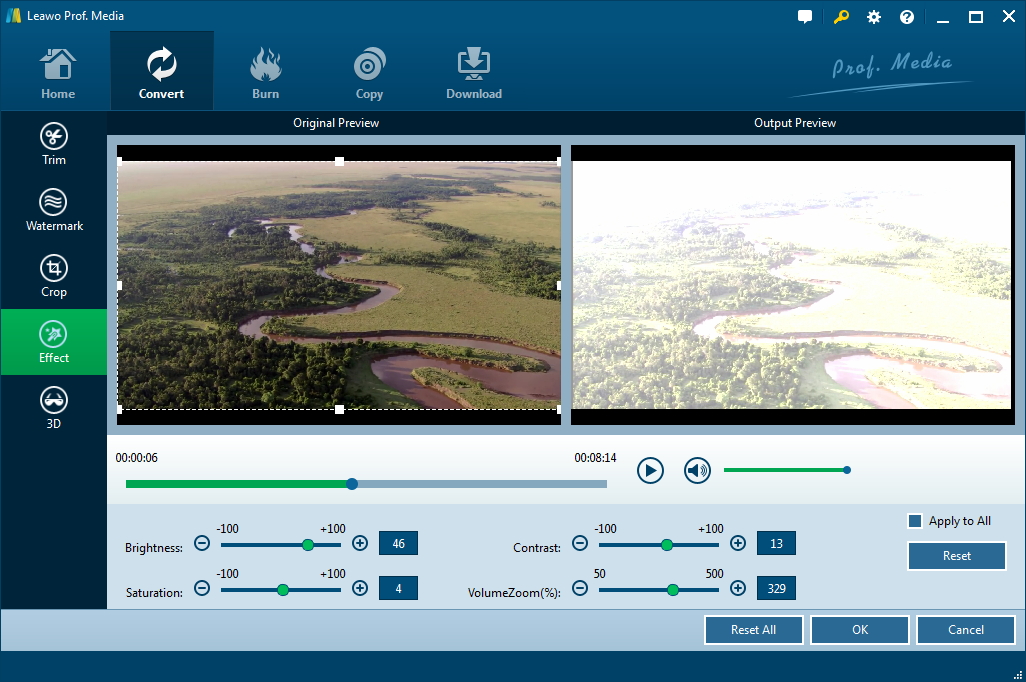Click the Saturation slider handle
The width and height of the screenshot is (1026, 682).
click(283, 589)
